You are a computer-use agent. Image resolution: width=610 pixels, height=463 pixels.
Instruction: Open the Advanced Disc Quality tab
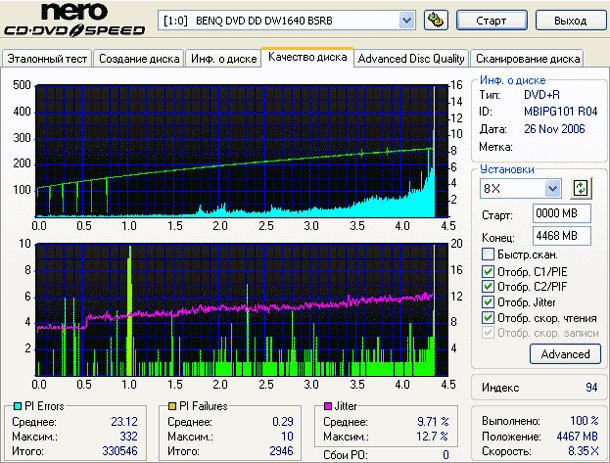[x=411, y=59]
